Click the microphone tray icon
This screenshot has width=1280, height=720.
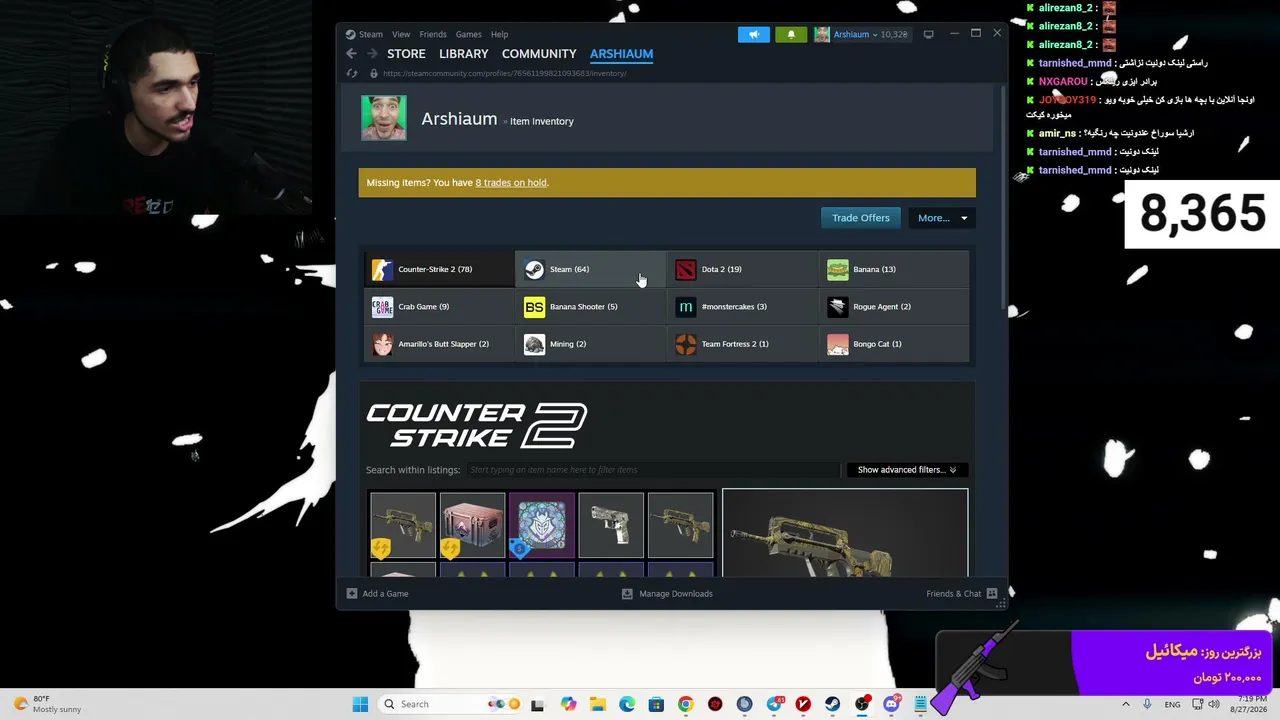pos(1147,704)
